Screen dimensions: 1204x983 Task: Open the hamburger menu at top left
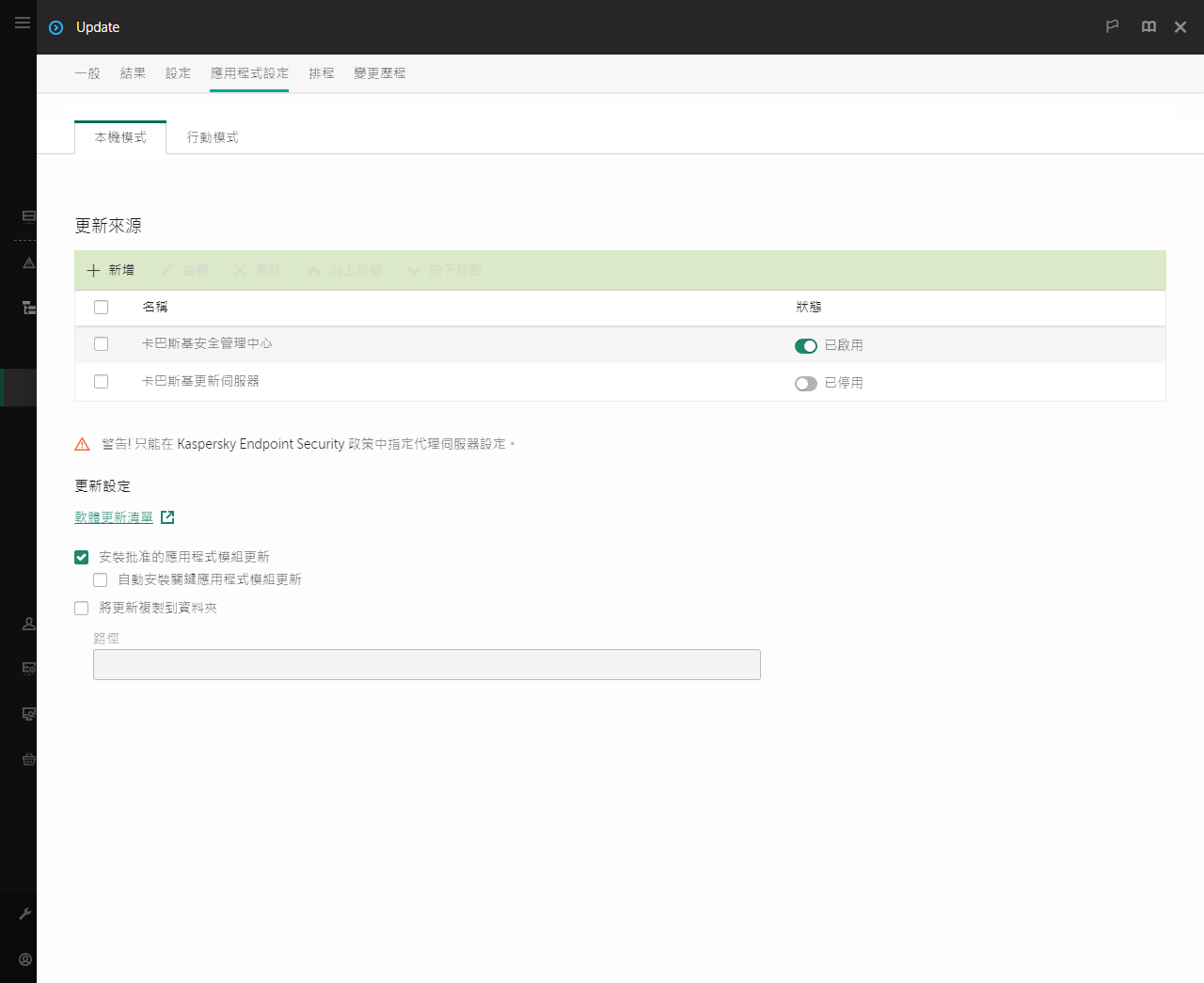click(x=23, y=23)
